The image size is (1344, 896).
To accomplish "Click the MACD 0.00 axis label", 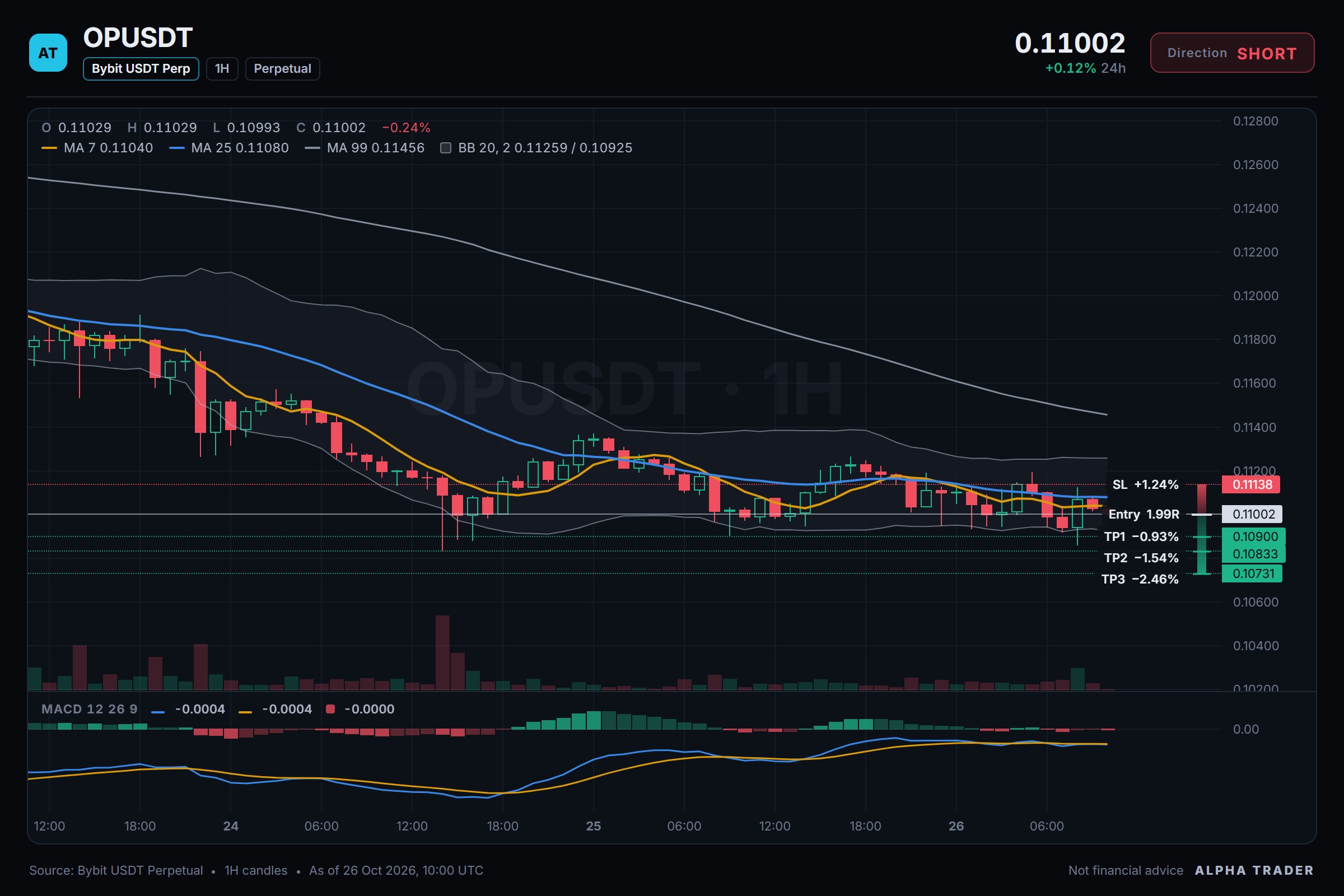I will click(x=1245, y=729).
